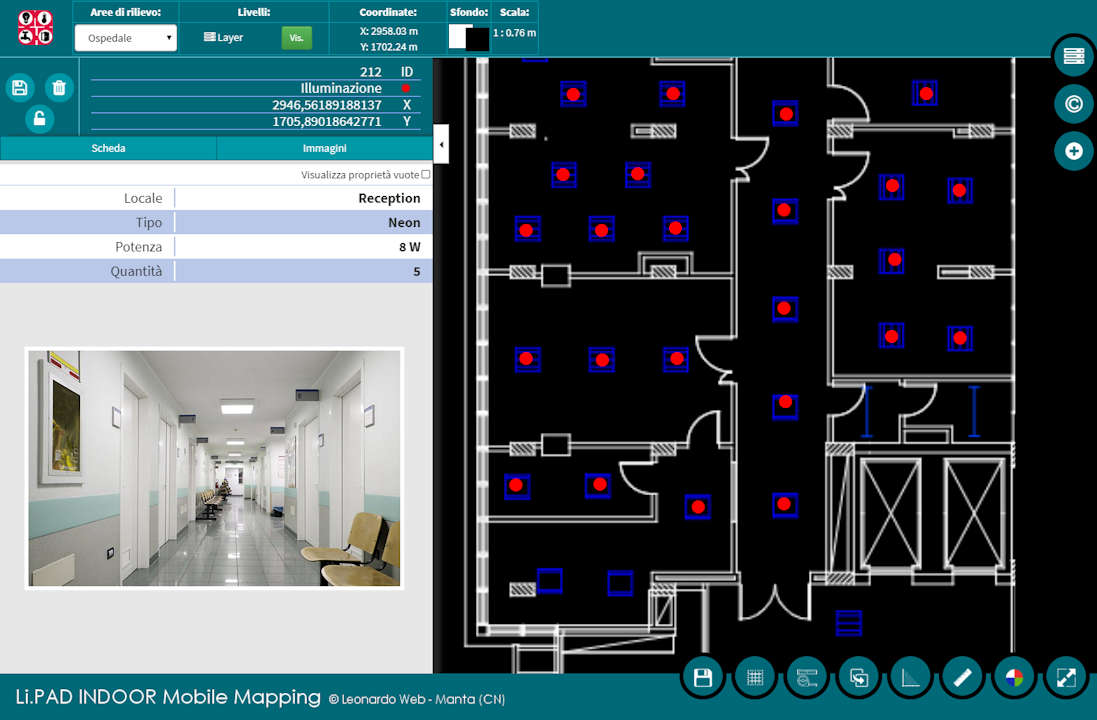The width and height of the screenshot is (1097, 720).
Task: Click the Y value "1705,89018642771"
Action: coord(327,122)
